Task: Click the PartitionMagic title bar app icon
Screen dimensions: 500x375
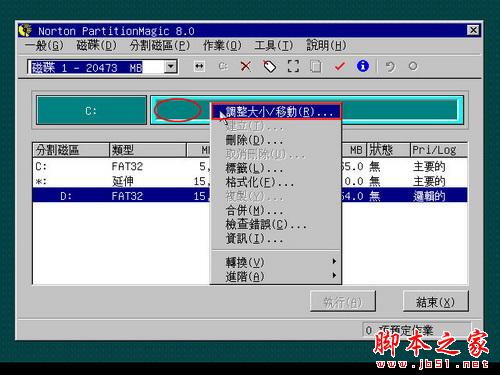Action: click(x=25, y=30)
